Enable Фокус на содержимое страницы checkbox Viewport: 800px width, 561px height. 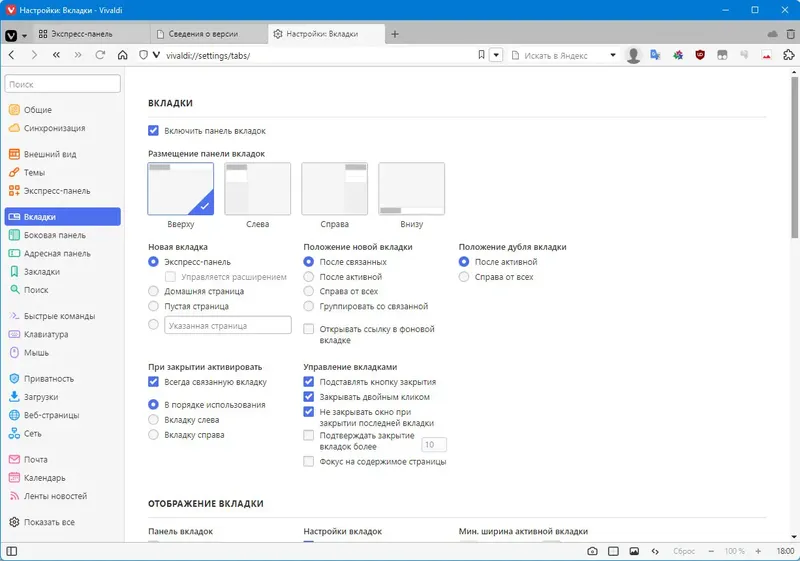pos(308,462)
